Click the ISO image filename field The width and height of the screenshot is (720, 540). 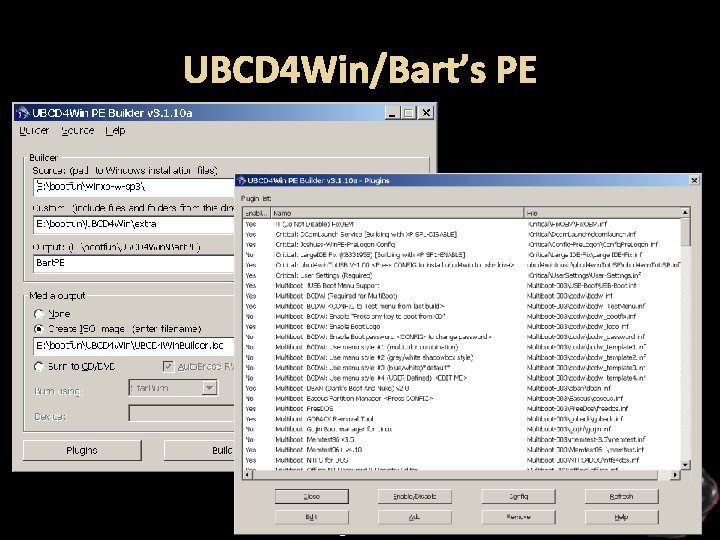134,345
